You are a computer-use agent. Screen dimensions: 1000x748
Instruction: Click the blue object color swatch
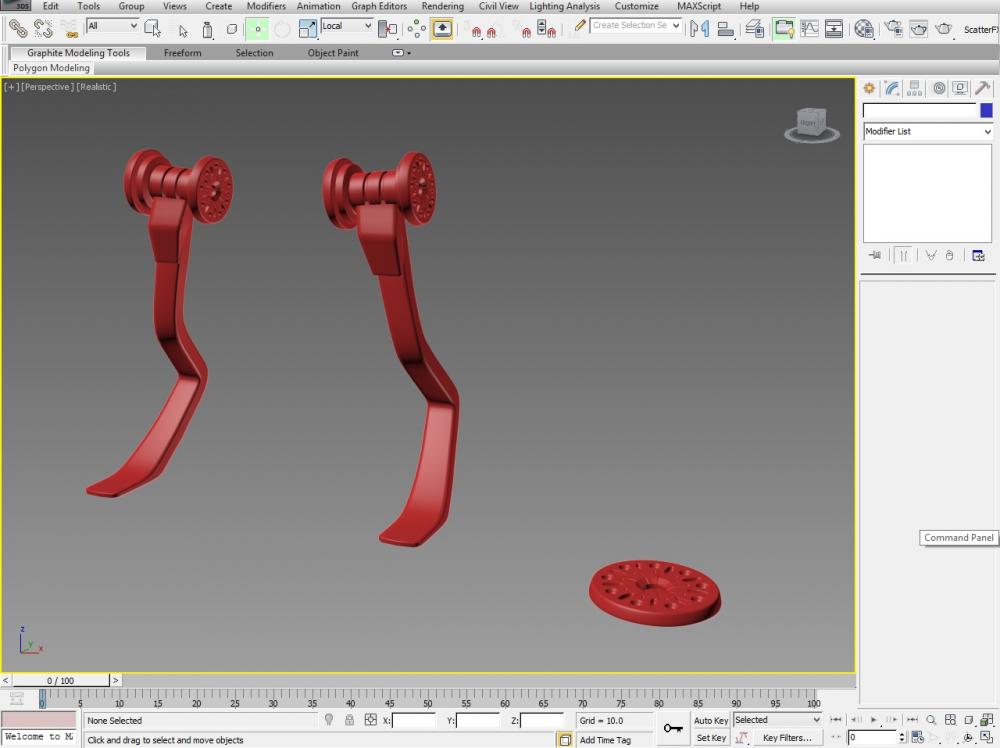[x=986, y=111]
